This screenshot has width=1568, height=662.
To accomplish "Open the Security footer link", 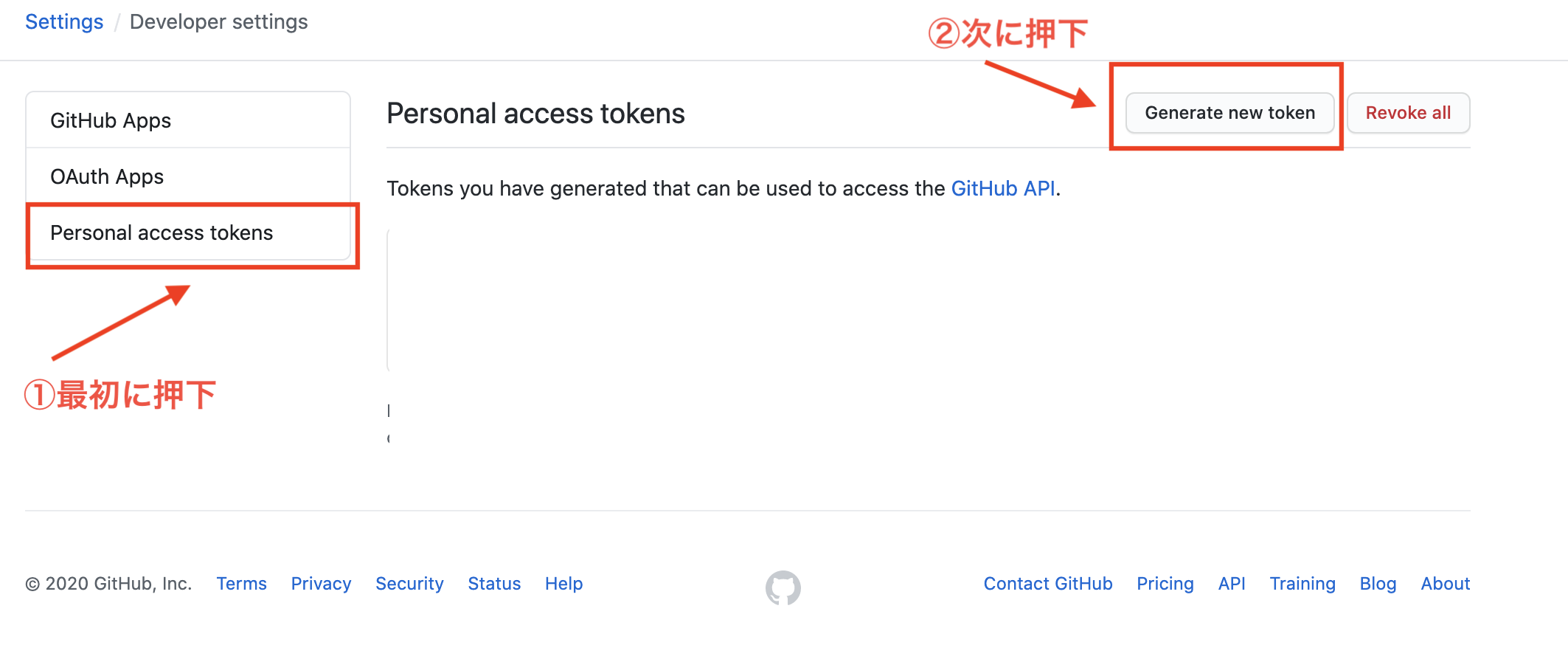I will tap(409, 584).
